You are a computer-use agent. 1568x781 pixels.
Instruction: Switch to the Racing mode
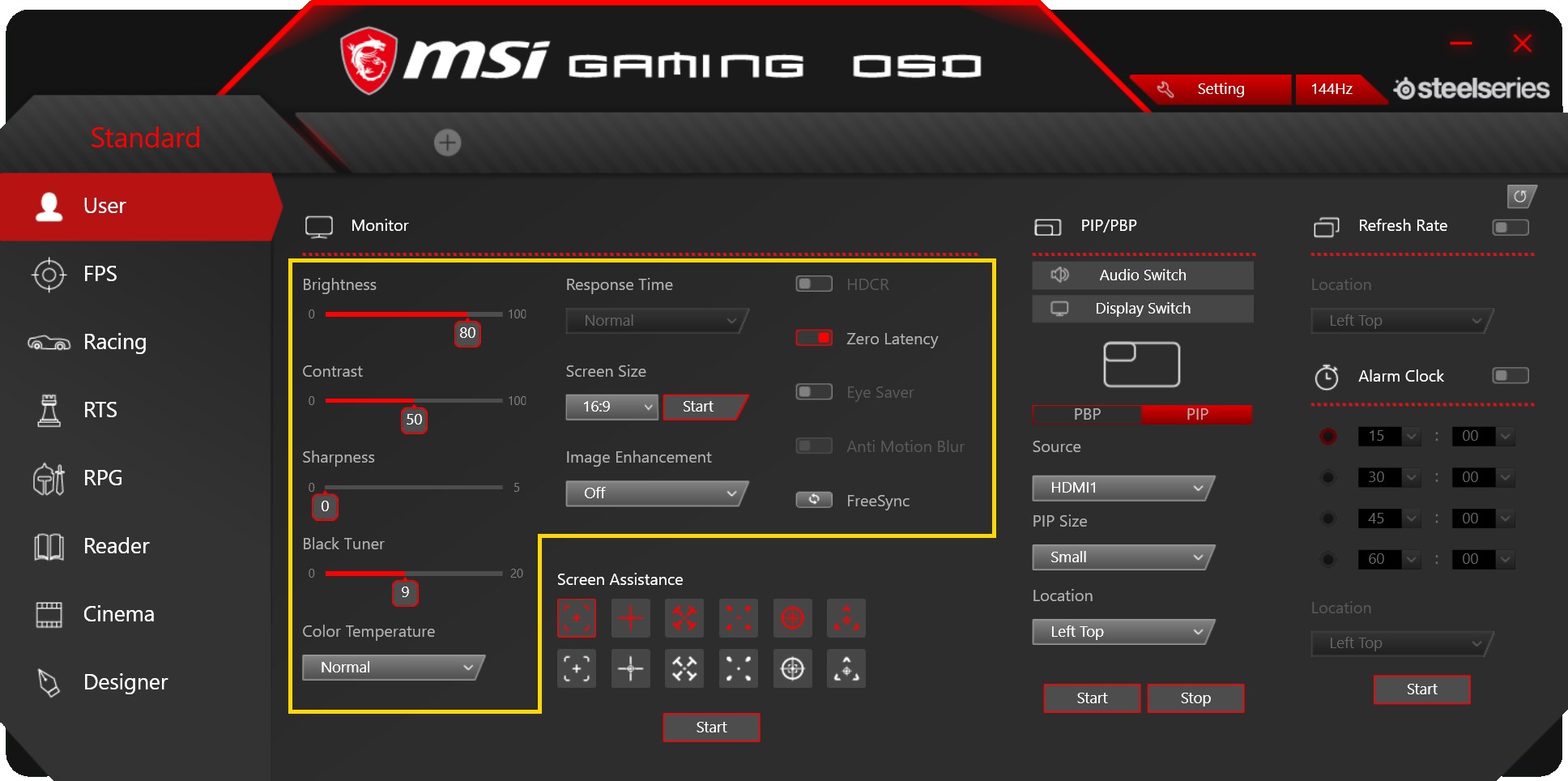136,342
